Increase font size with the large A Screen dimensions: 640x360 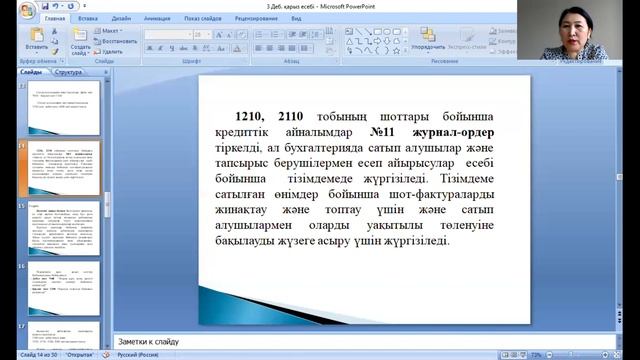[x=219, y=35]
